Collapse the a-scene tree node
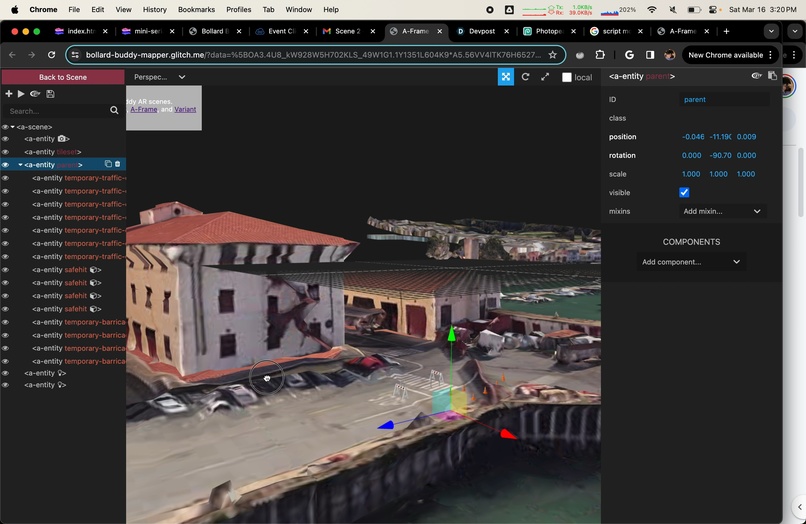 (x=13, y=127)
